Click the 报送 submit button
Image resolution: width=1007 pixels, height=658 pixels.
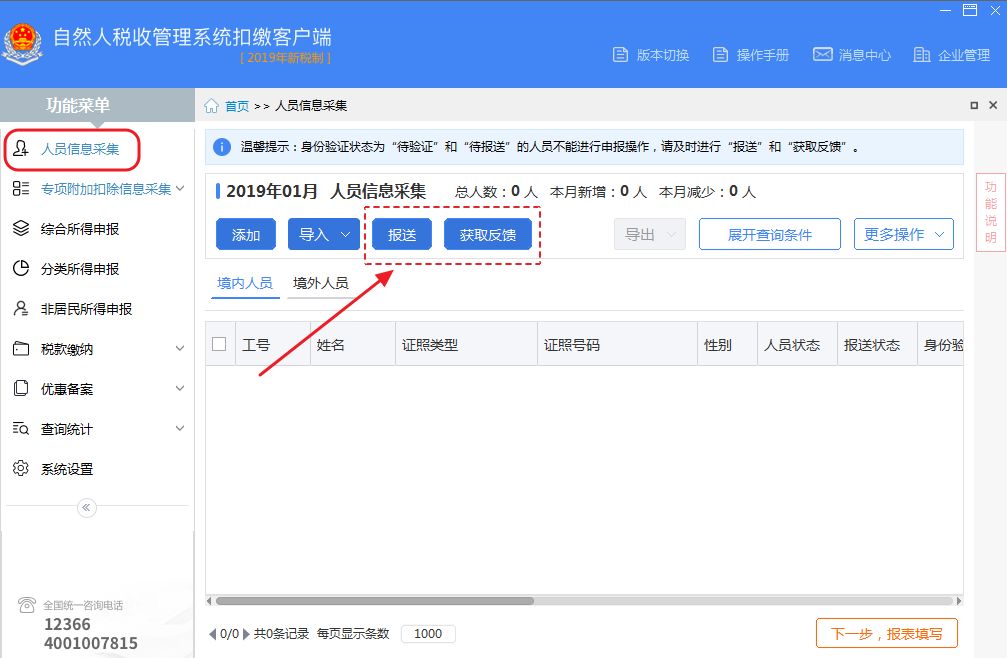401,233
